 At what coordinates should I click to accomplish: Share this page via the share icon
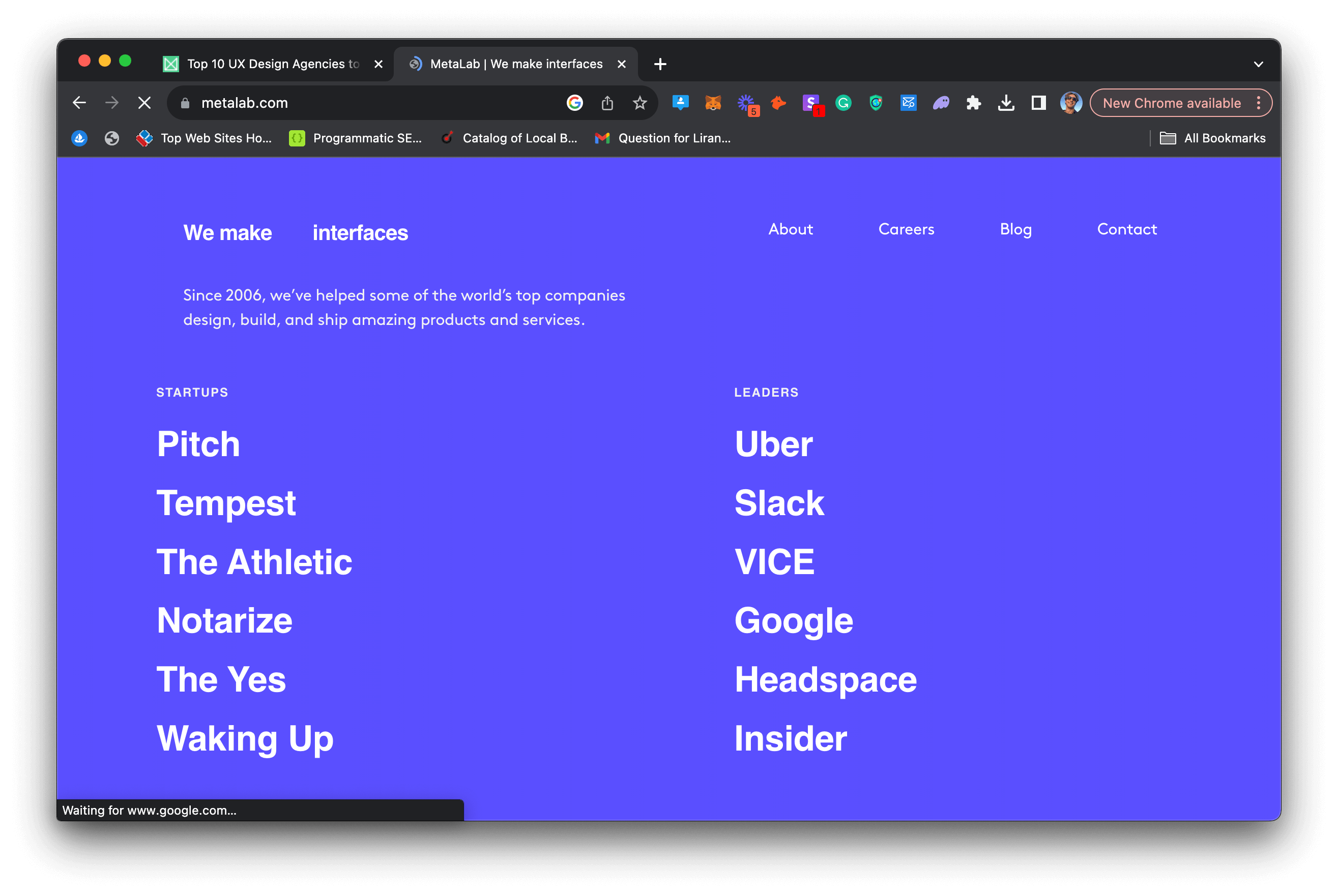coord(607,103)
